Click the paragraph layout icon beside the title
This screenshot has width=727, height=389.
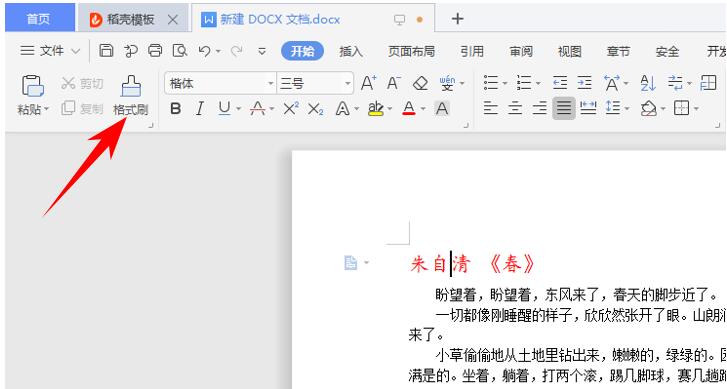click(351, 263)
